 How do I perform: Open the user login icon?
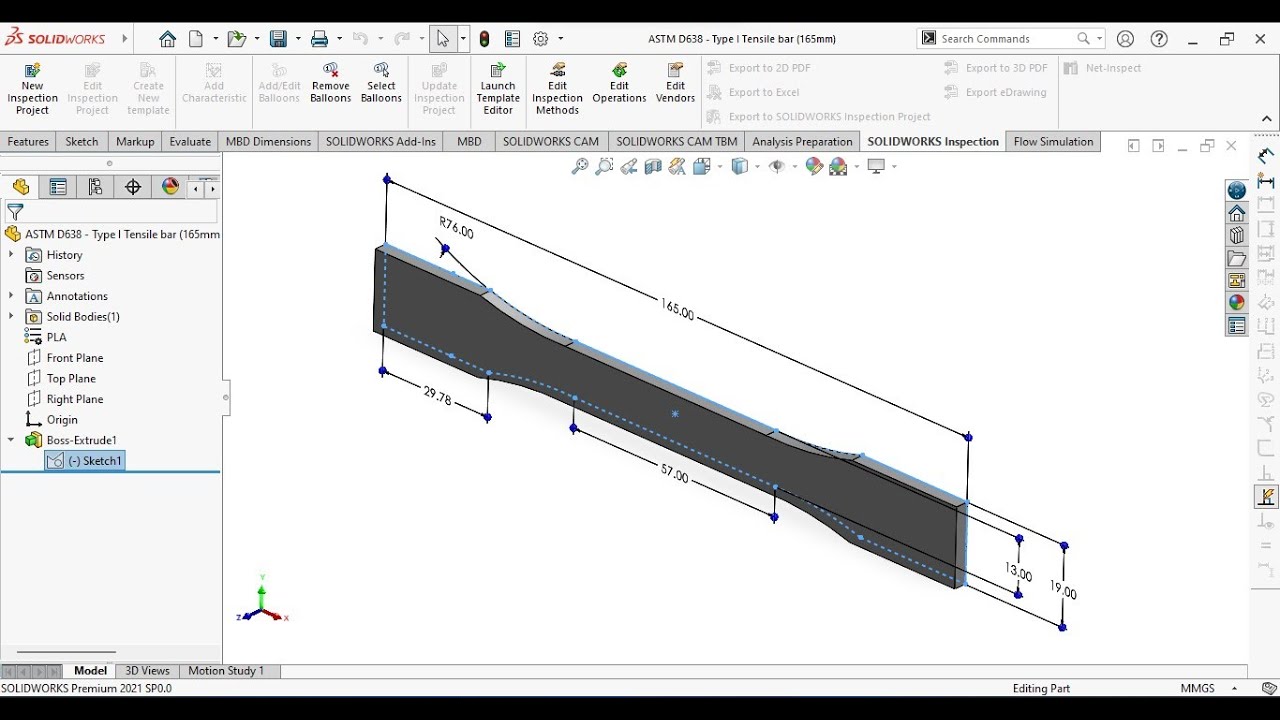click(x=1125, y=39)
